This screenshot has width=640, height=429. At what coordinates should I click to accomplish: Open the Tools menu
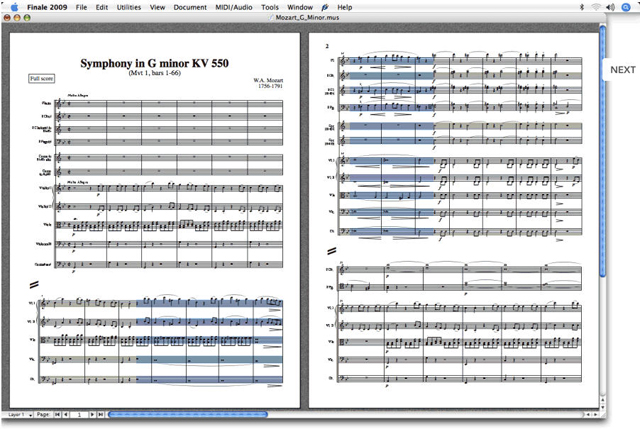pyautogui.click(x=270, y=7)
